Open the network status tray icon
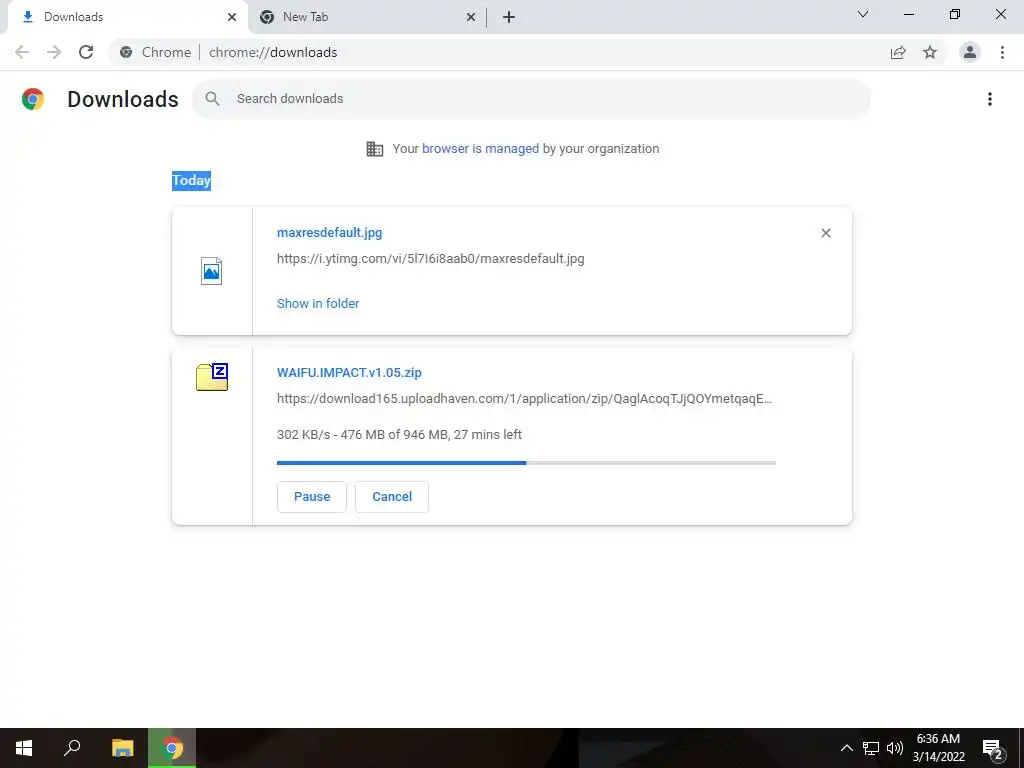The width and height of the screenshot is (1024, 768). pos(871,748)
